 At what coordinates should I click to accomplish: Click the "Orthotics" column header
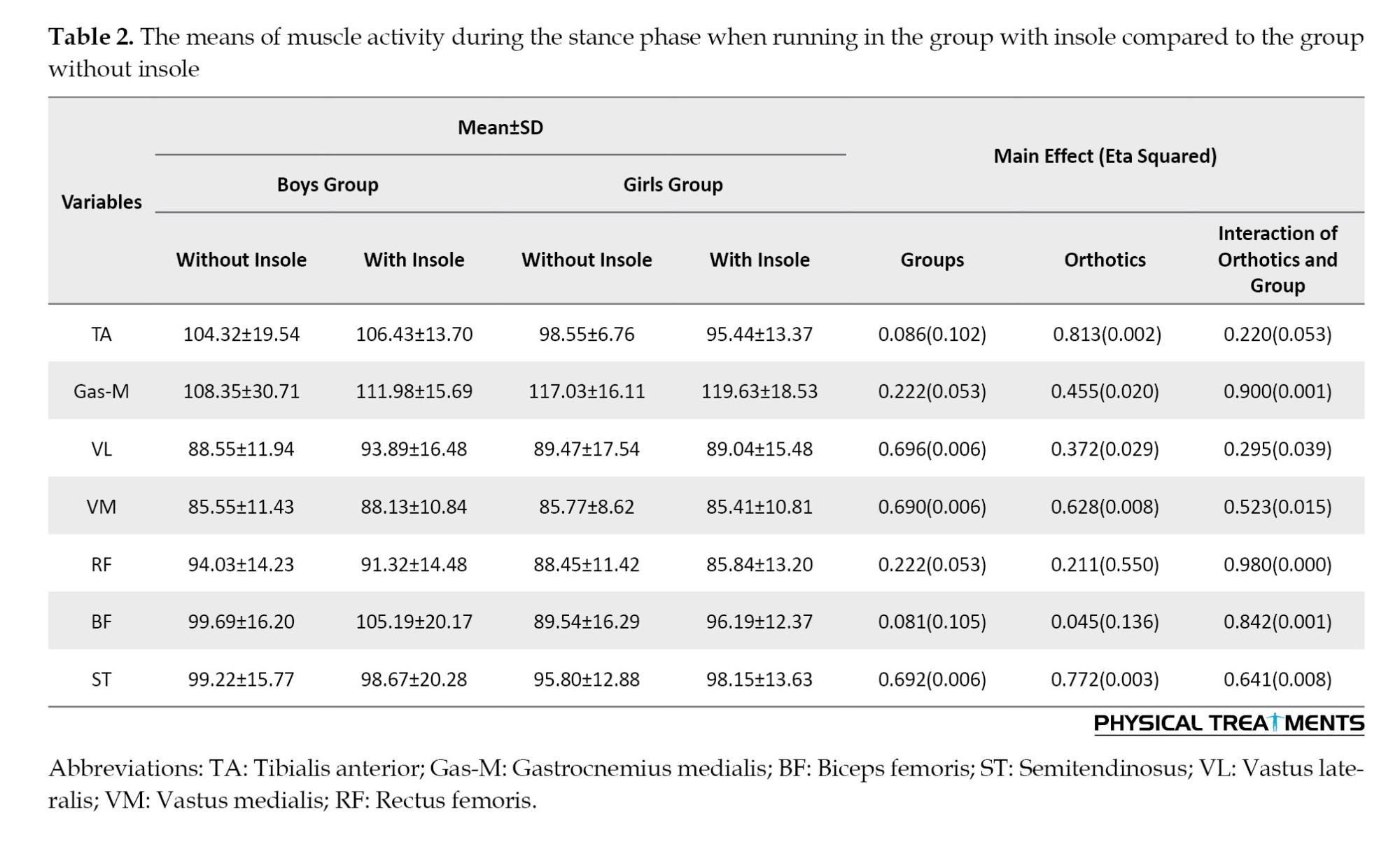pos(1105,260)
